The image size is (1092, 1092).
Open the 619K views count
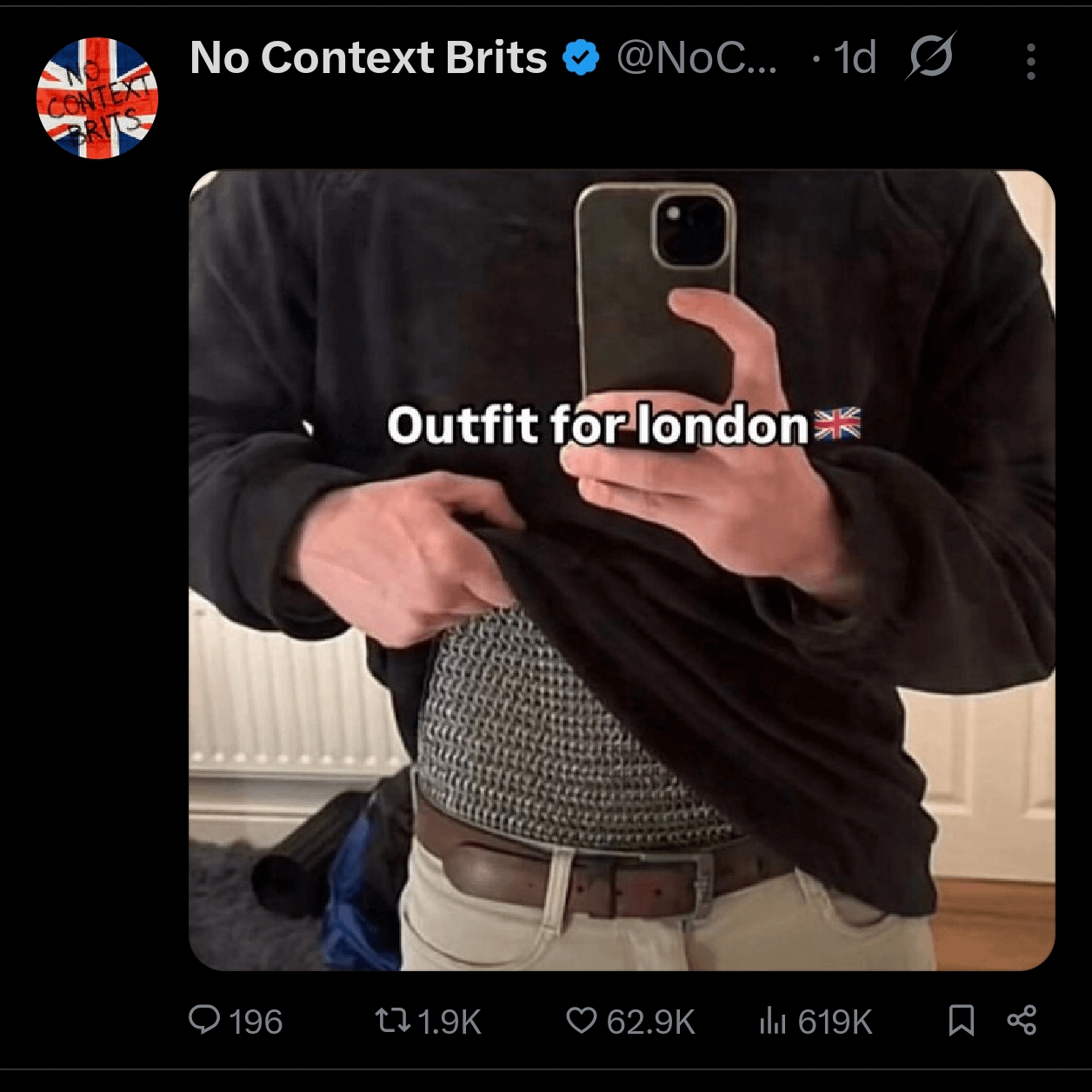[834, 1022]
